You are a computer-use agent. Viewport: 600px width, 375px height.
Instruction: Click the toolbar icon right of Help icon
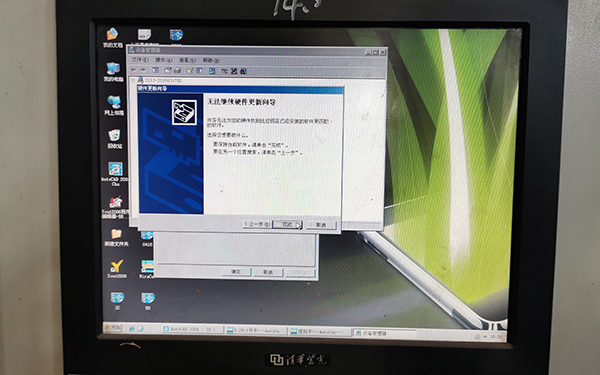pos(199,71)
